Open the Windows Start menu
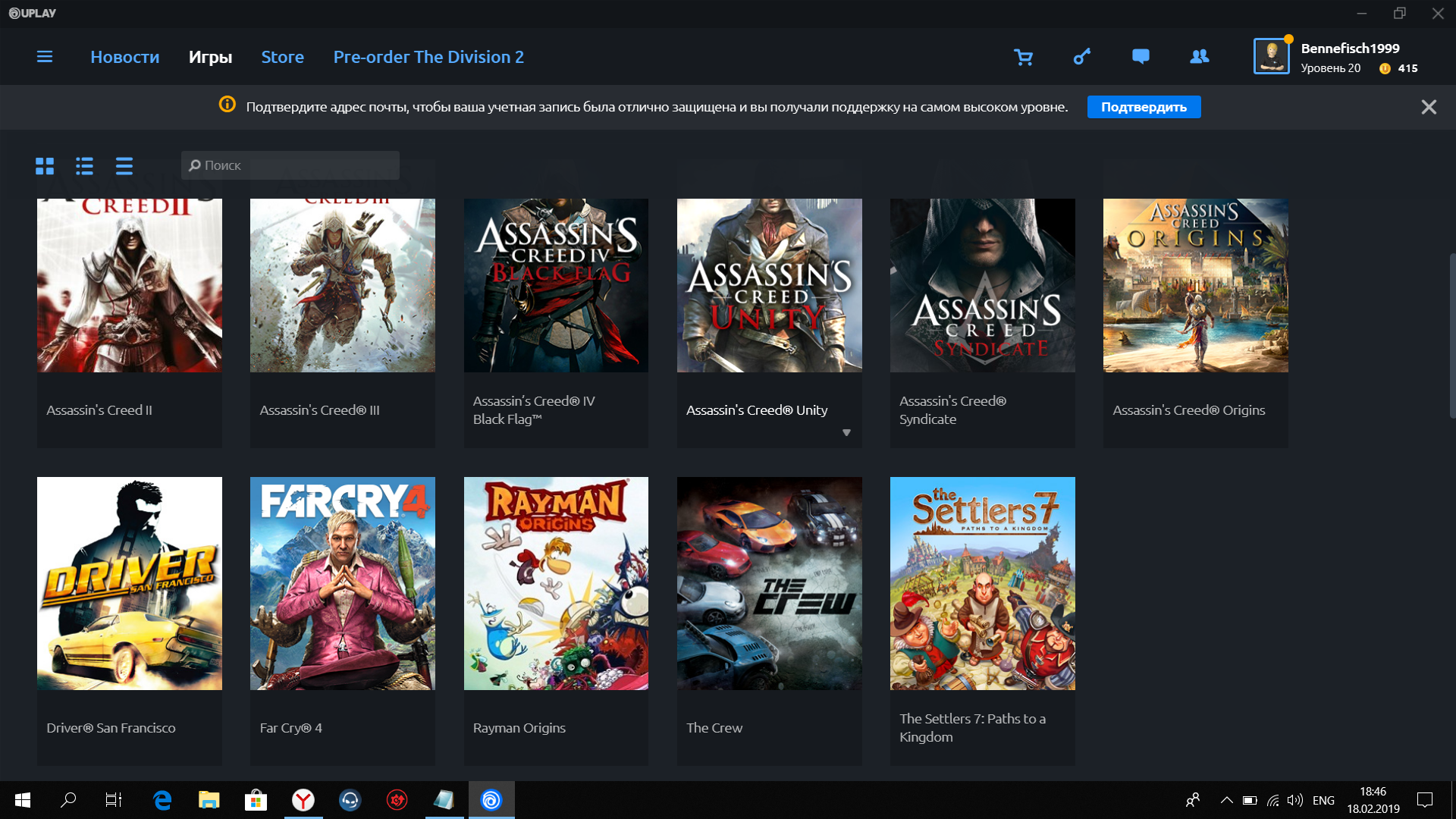This screenshot has width=1456, height=819. coord(23,800)
